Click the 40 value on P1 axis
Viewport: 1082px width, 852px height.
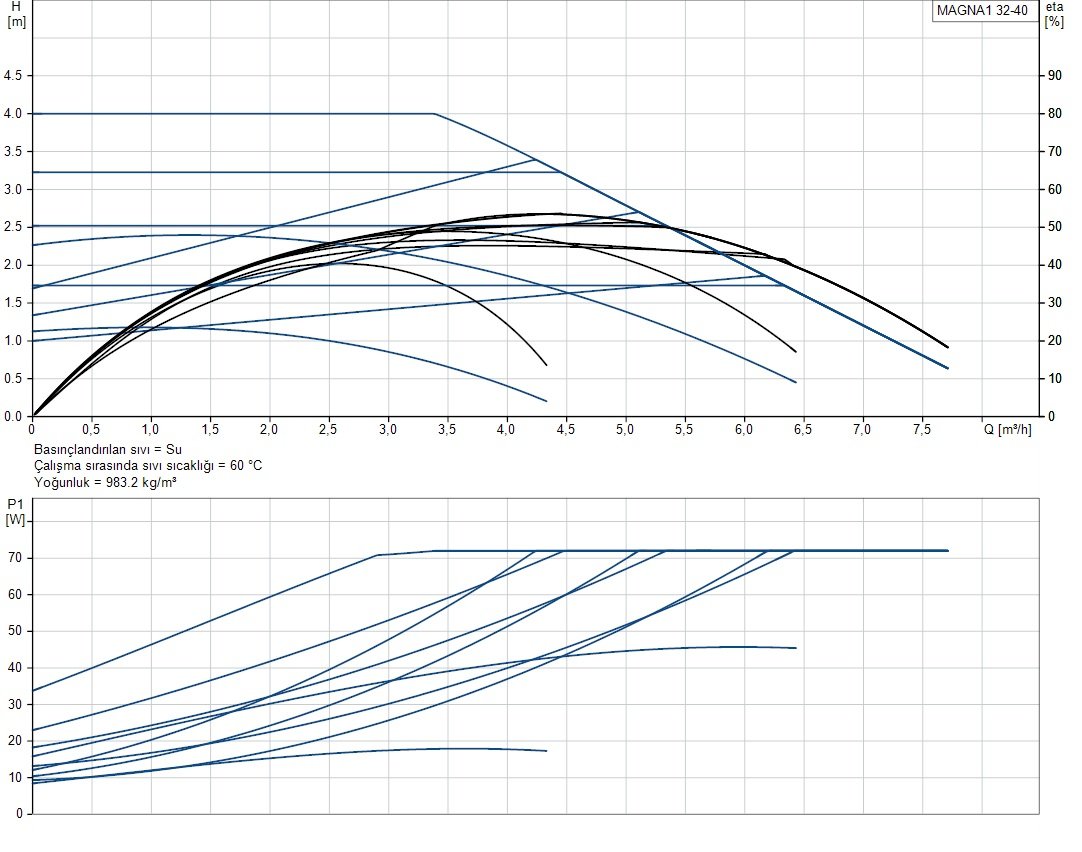(x=15, y=667)
